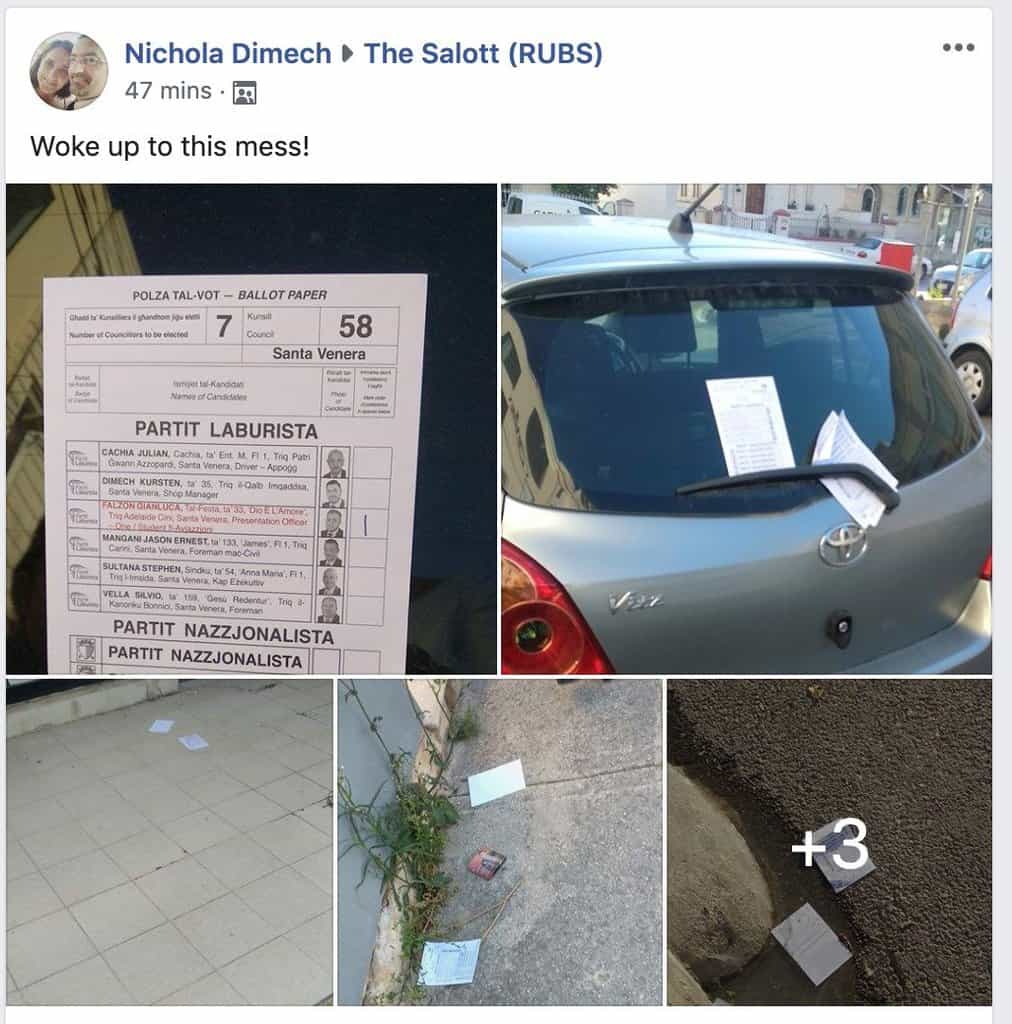The width and height of the screenshot is (1012, 1024).
Task: Click the group privacy icon beside 47 mins
Action: [x=244, y=93]
